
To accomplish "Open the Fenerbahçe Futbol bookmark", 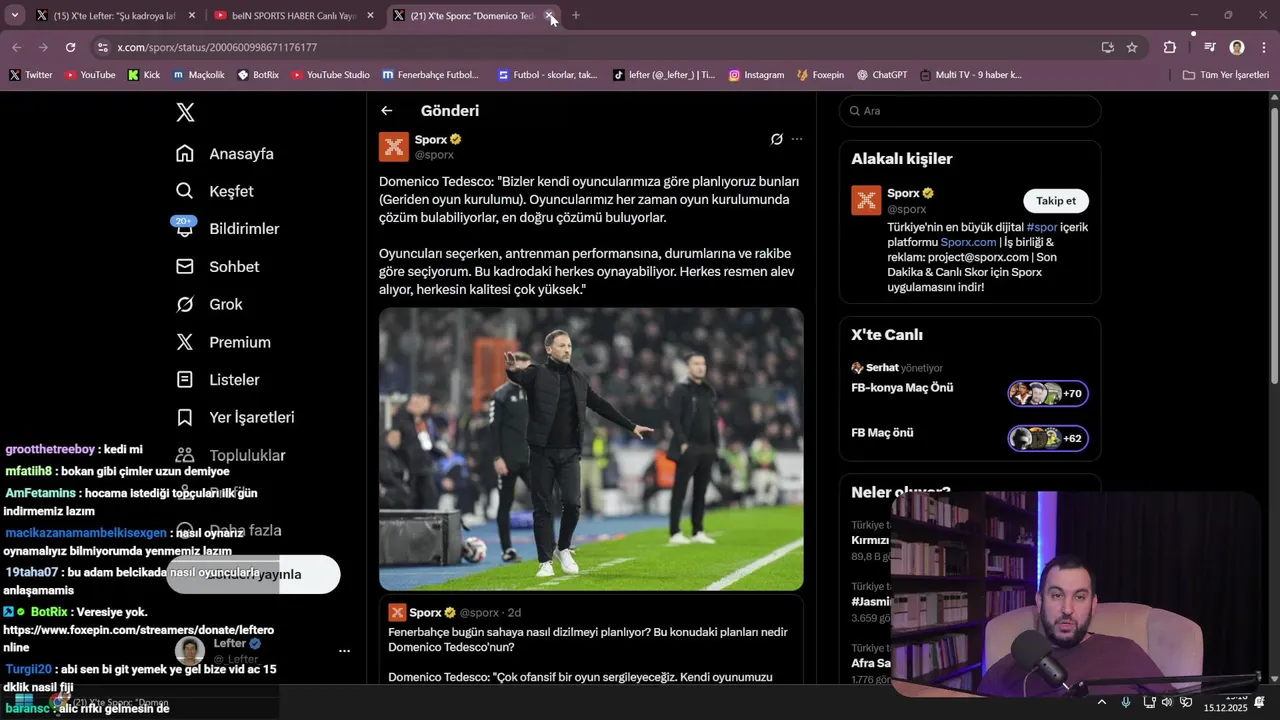I will coord(430,75).
